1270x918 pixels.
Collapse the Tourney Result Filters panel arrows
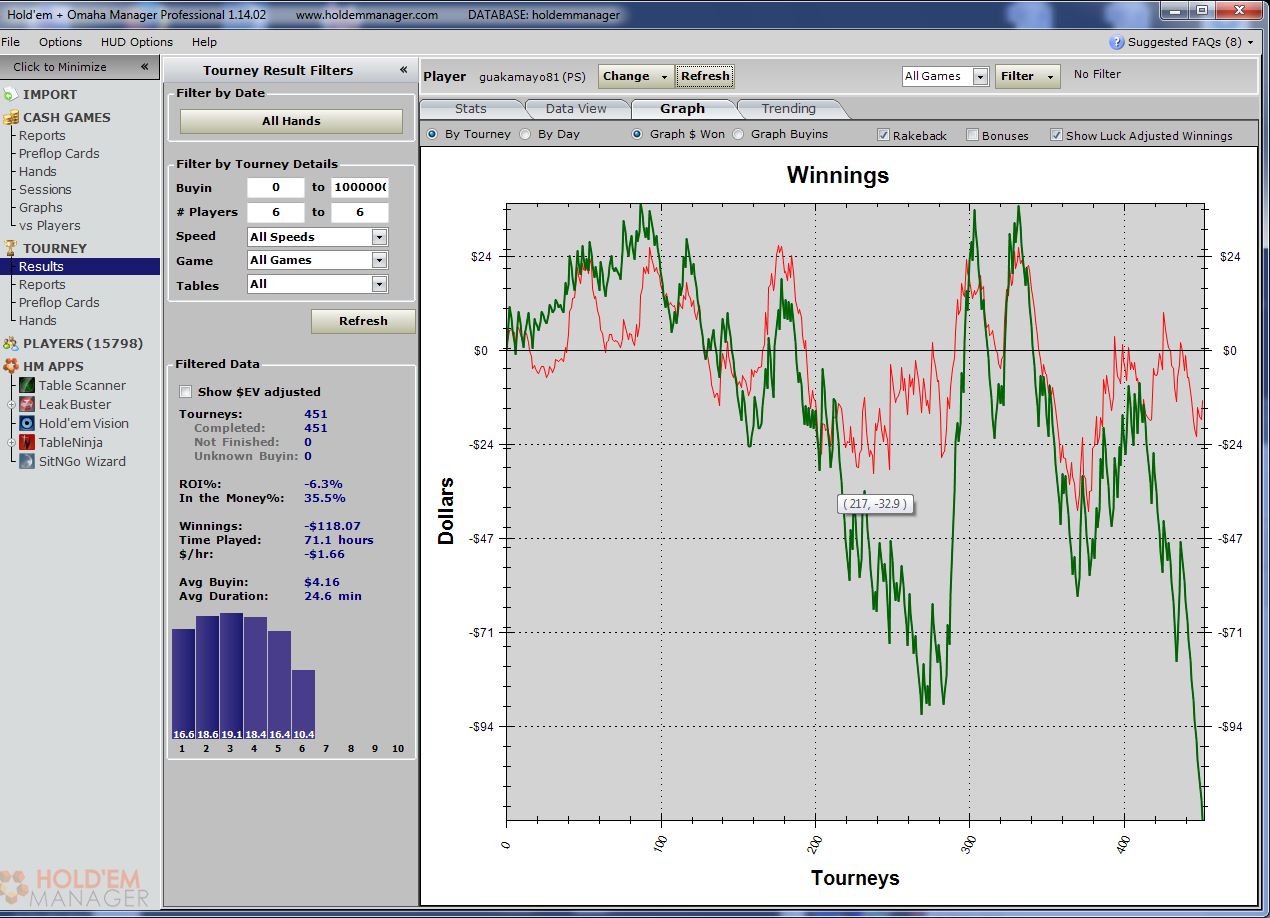point(403,70)
